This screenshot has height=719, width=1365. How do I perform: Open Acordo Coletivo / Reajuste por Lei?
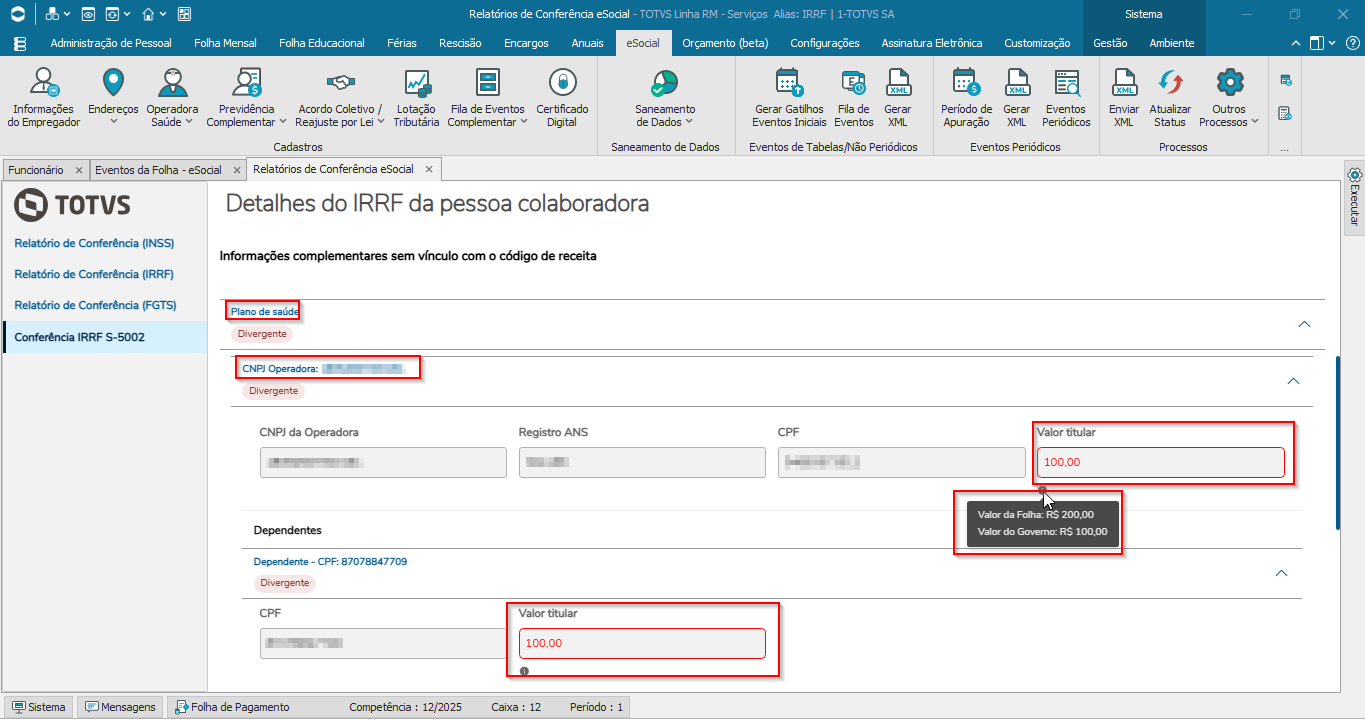[340, 98]
